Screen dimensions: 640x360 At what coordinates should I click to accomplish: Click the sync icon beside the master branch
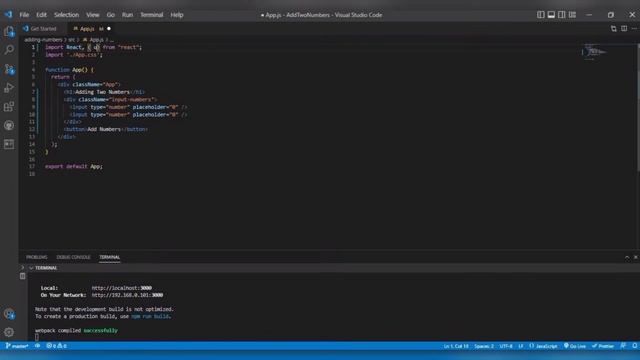click(37, 346)
